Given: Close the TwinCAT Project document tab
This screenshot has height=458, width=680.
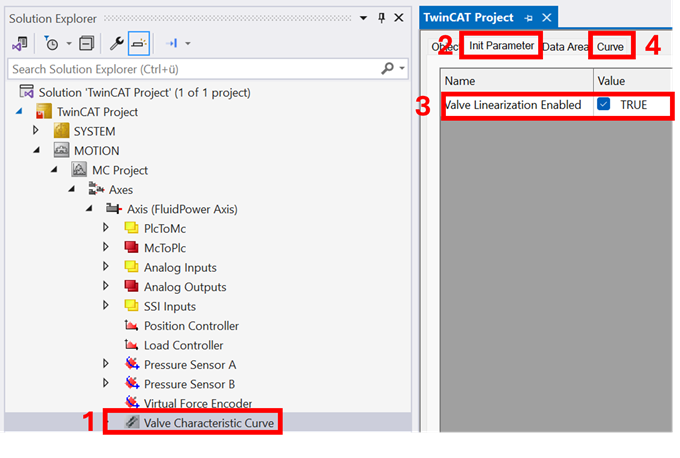Looking at the screenshot, I should (x=547, y=18).
